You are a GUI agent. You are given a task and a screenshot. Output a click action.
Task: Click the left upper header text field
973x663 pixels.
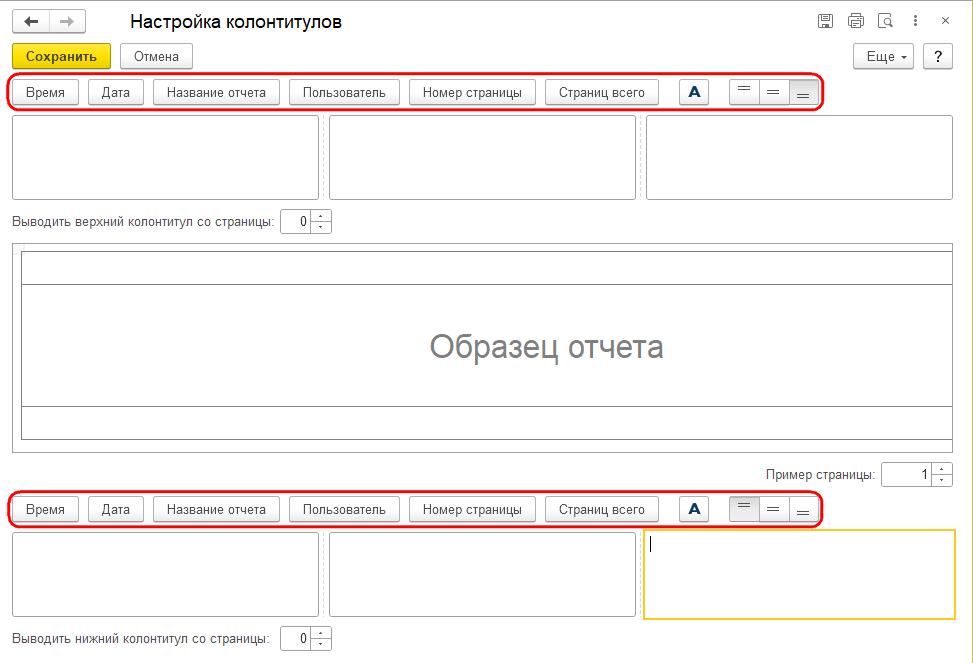click(x=165, y=158)
